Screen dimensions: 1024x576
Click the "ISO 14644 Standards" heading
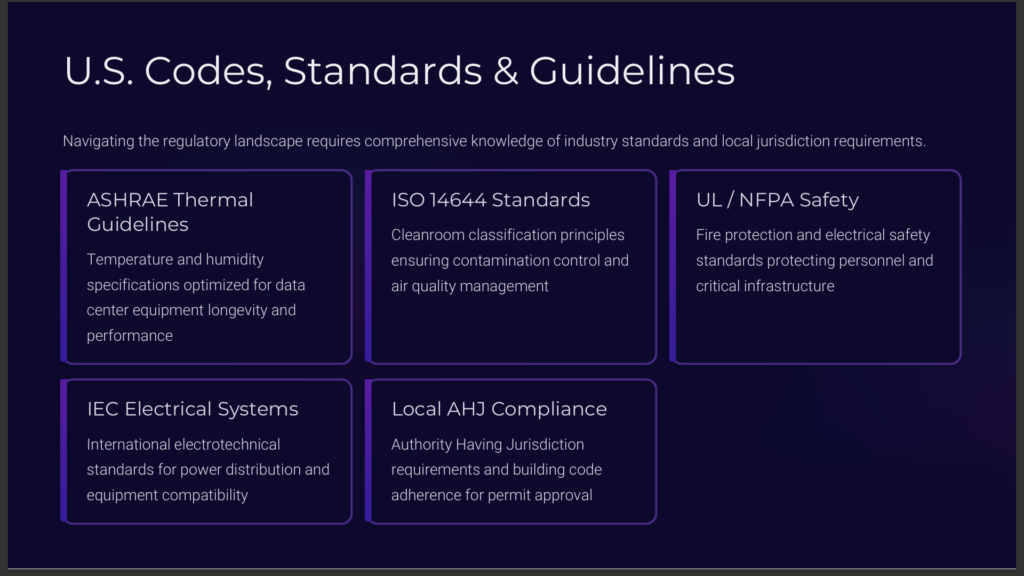(490, 200)
